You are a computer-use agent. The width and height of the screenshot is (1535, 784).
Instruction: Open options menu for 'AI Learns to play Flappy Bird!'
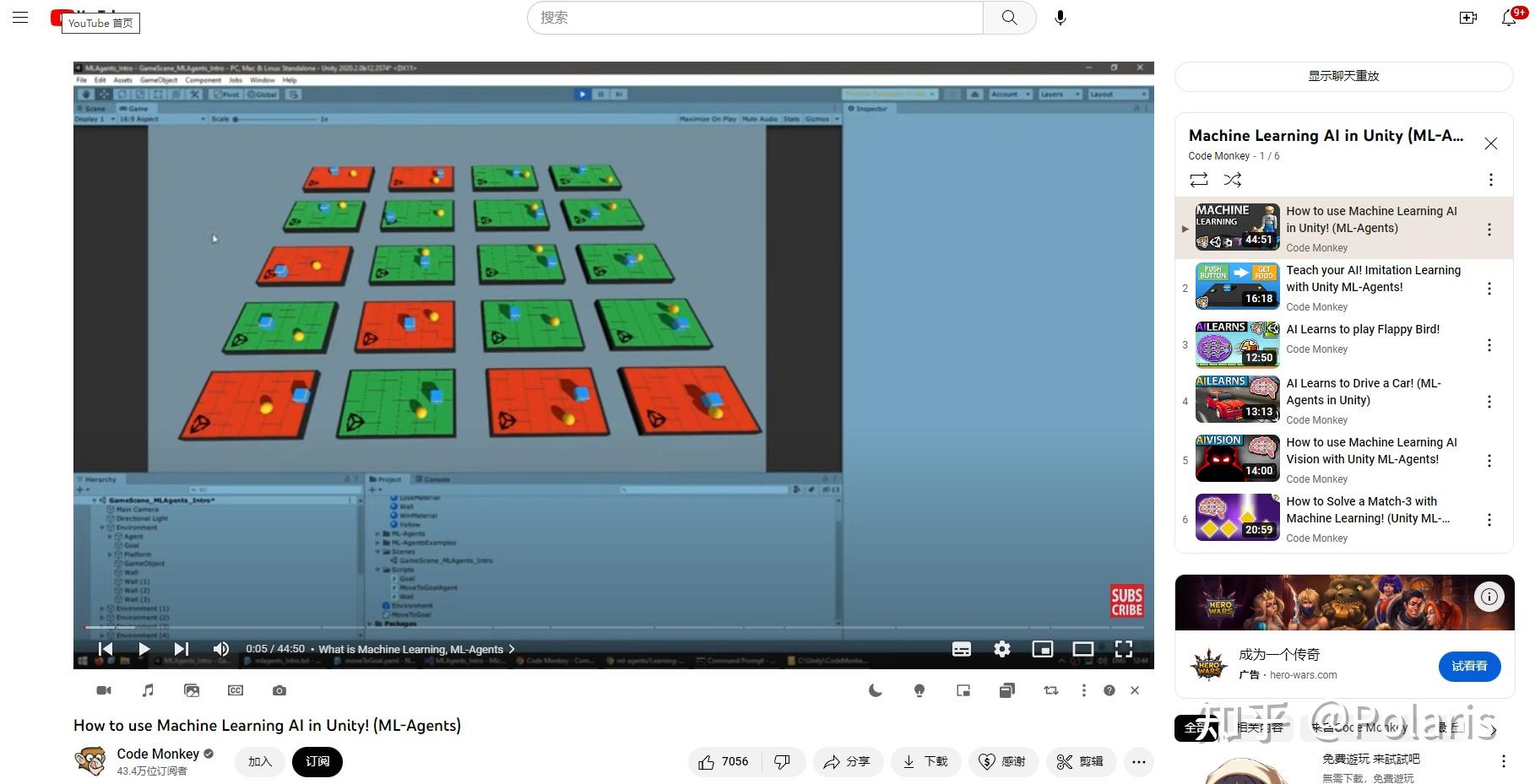(1489, 345)
